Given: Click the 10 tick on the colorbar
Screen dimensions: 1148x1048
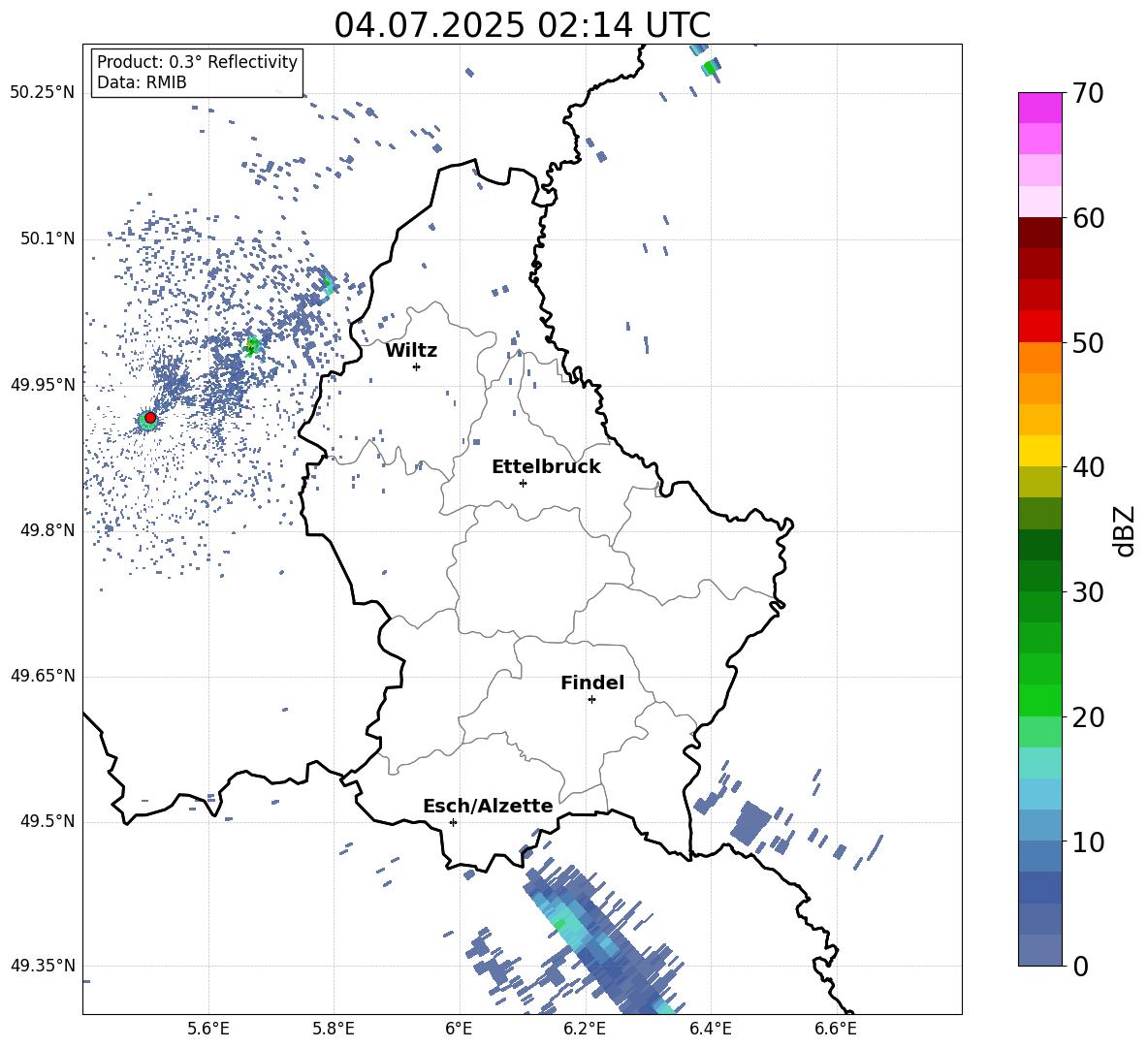Looking at the screenshot, I should coord(1088,842).
